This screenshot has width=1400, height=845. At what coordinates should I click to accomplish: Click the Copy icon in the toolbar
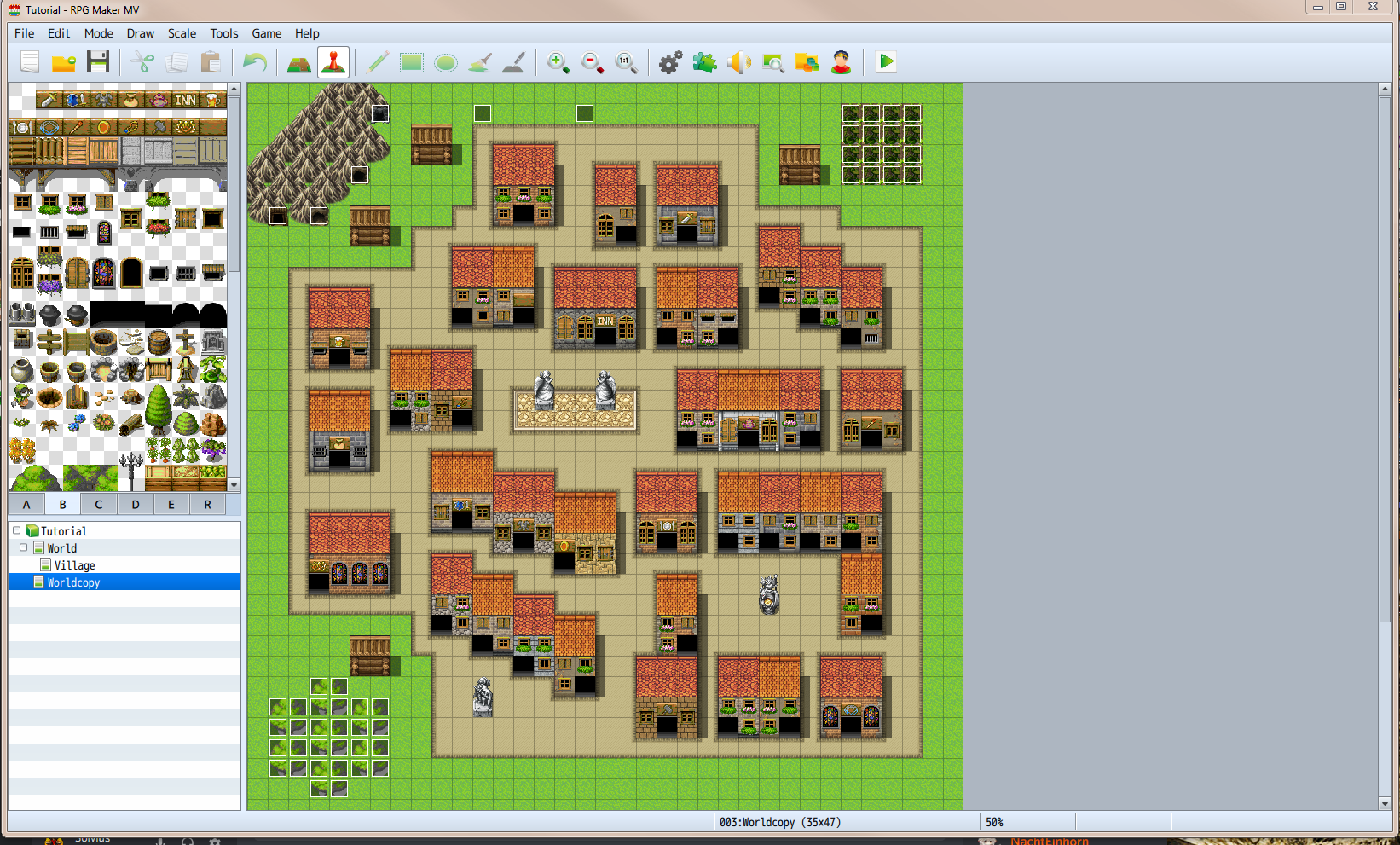176,62
